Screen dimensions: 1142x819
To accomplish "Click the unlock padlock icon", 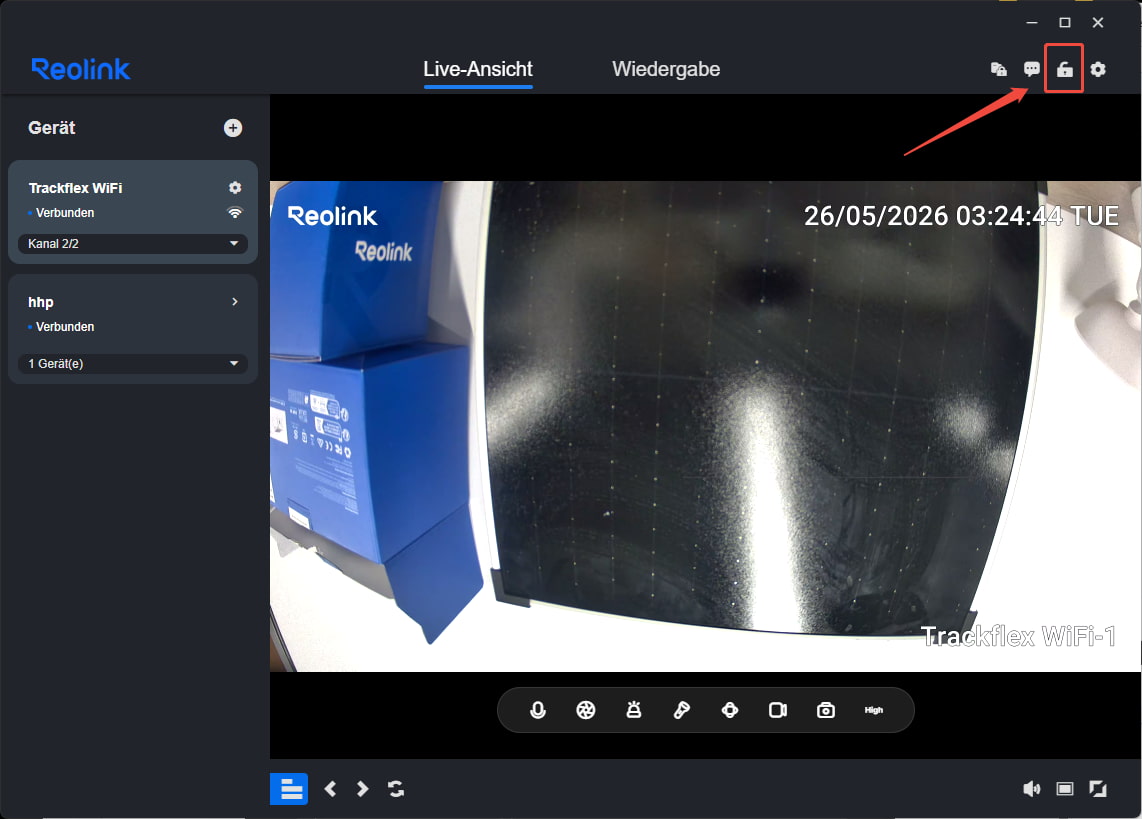I will point(1065,69).
